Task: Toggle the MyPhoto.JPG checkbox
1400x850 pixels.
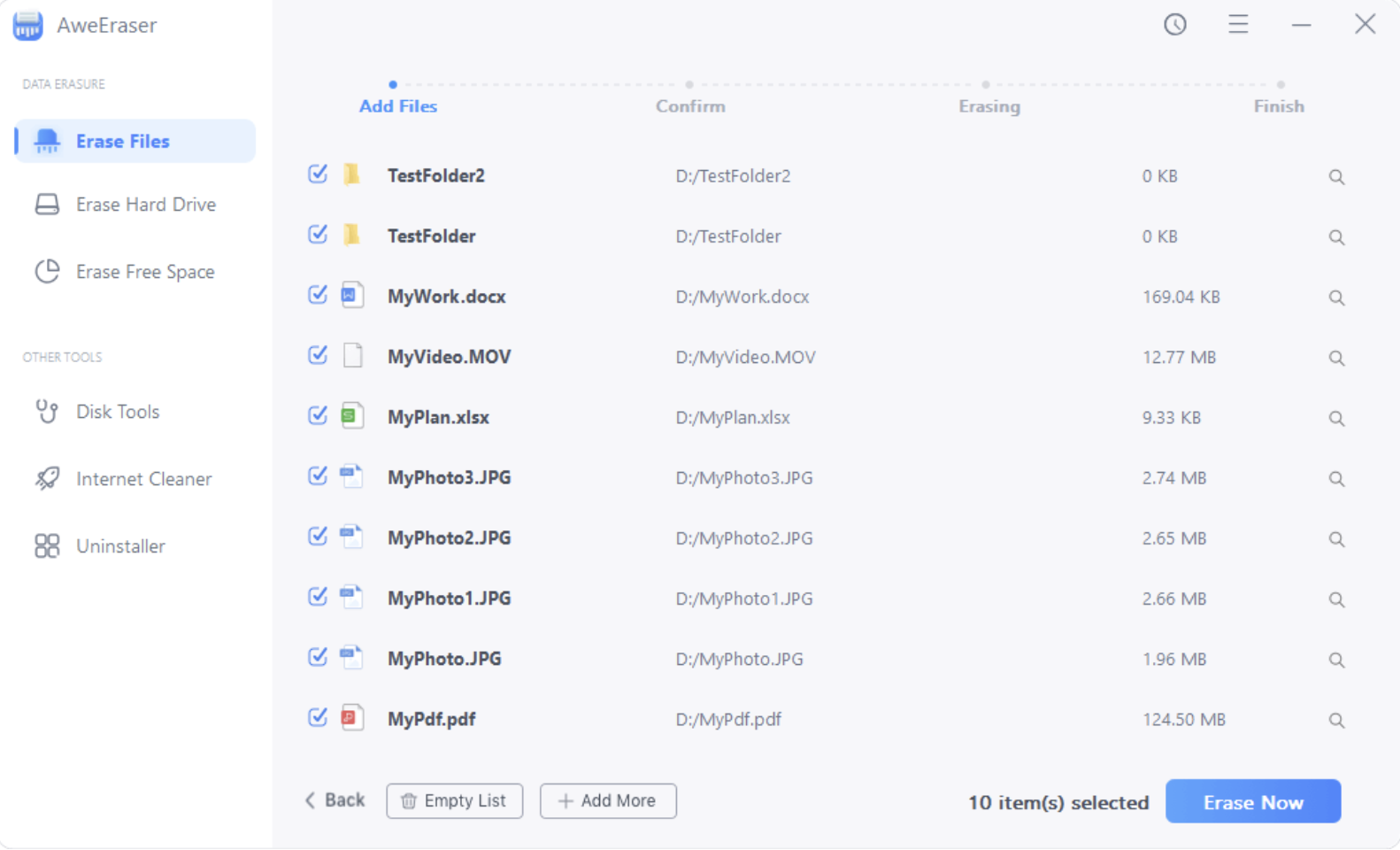Action: point(318,656)
